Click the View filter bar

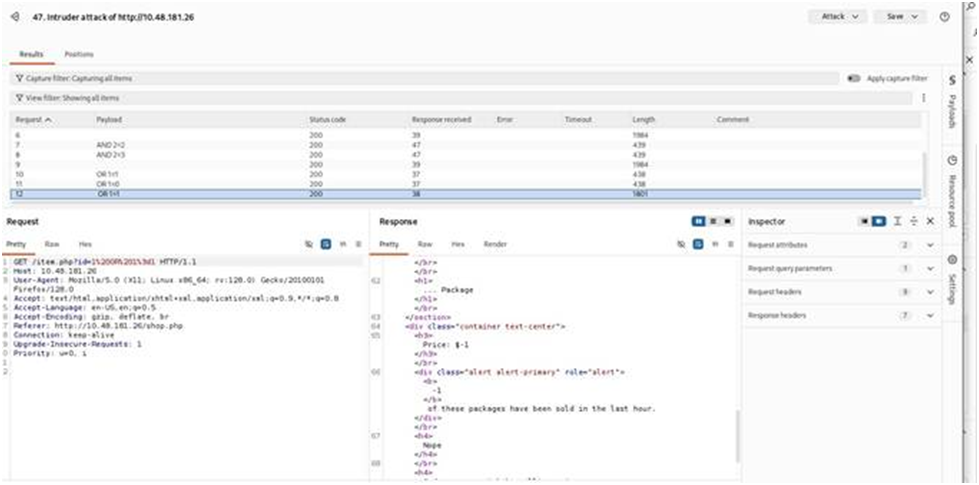pos(461,98)
